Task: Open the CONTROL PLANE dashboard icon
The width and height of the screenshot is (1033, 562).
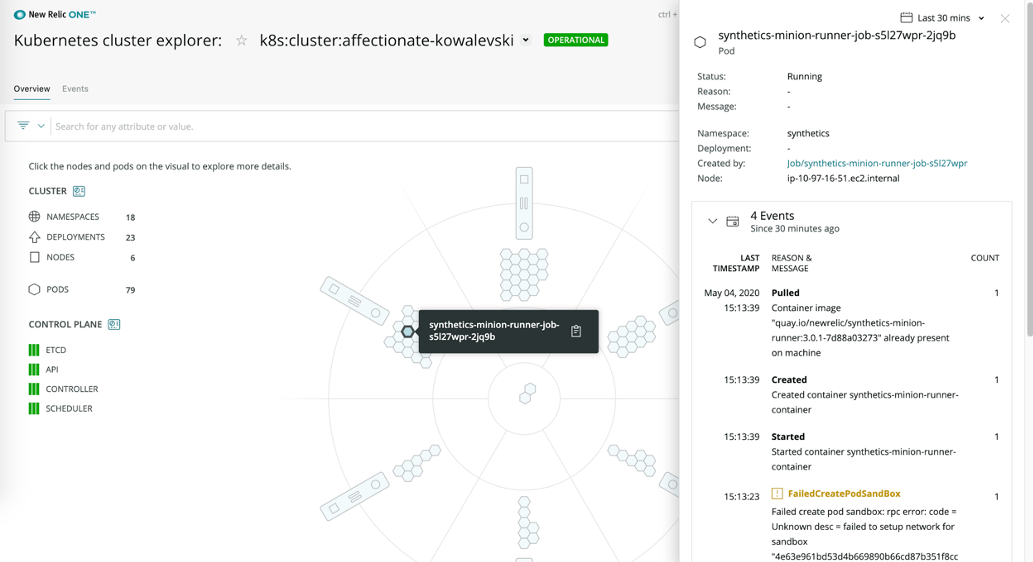Action: click(x=114, y=324)
